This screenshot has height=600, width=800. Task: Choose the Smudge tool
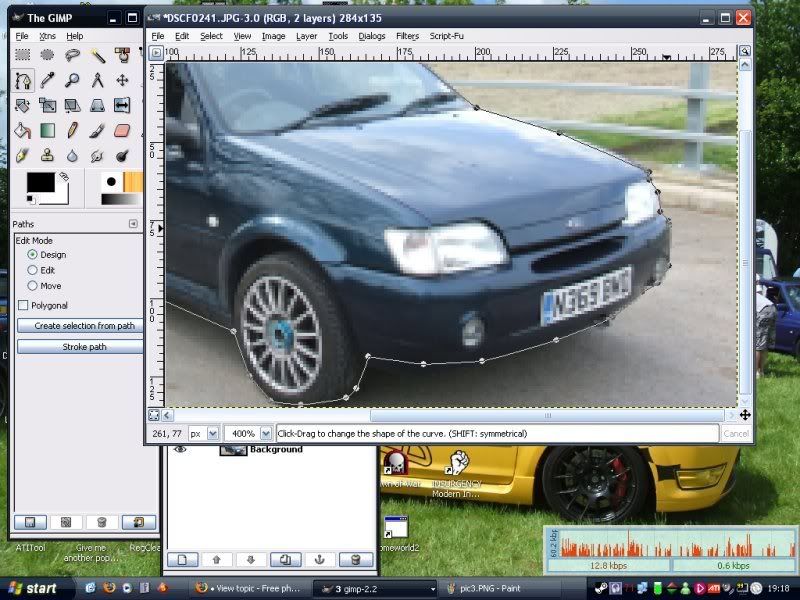(x=97, y=156)
